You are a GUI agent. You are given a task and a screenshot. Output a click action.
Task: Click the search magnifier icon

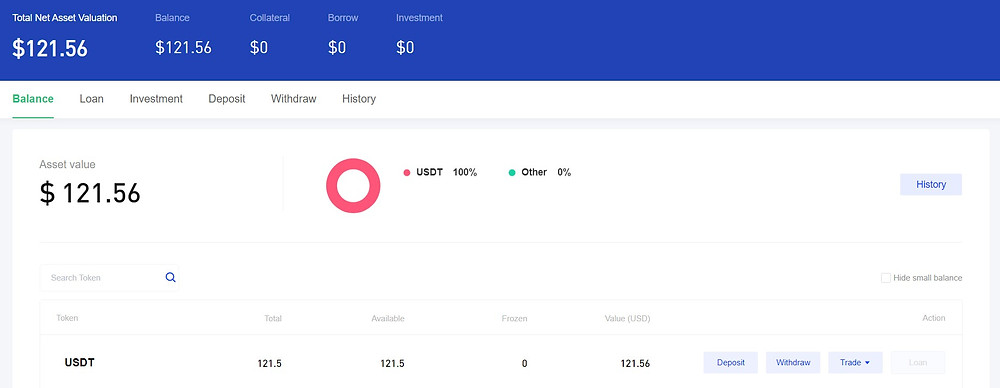(x=170, y=277)
